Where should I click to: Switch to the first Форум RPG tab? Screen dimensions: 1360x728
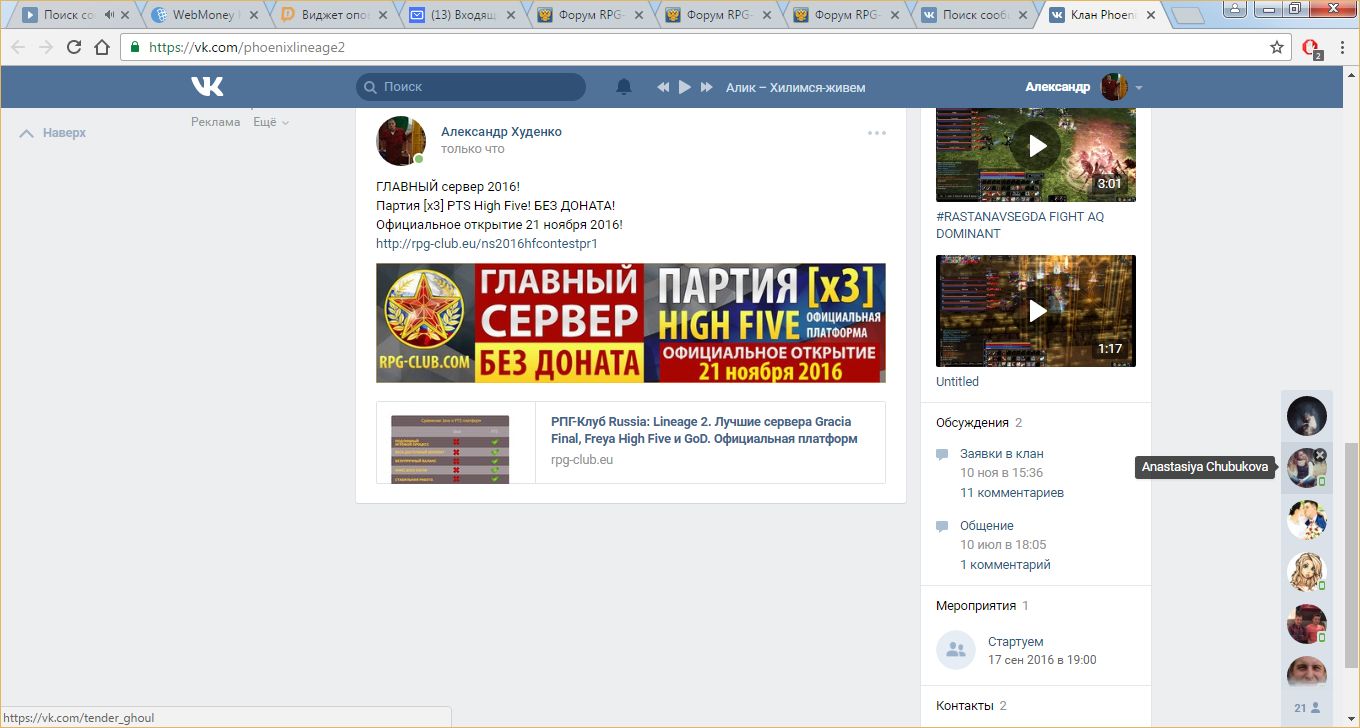(x=588, y=15)
